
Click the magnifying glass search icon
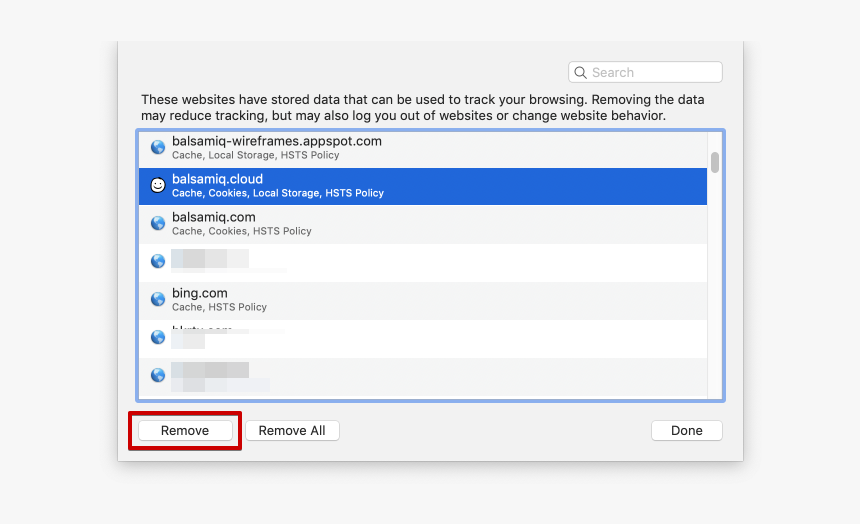(x=580, y=72)
